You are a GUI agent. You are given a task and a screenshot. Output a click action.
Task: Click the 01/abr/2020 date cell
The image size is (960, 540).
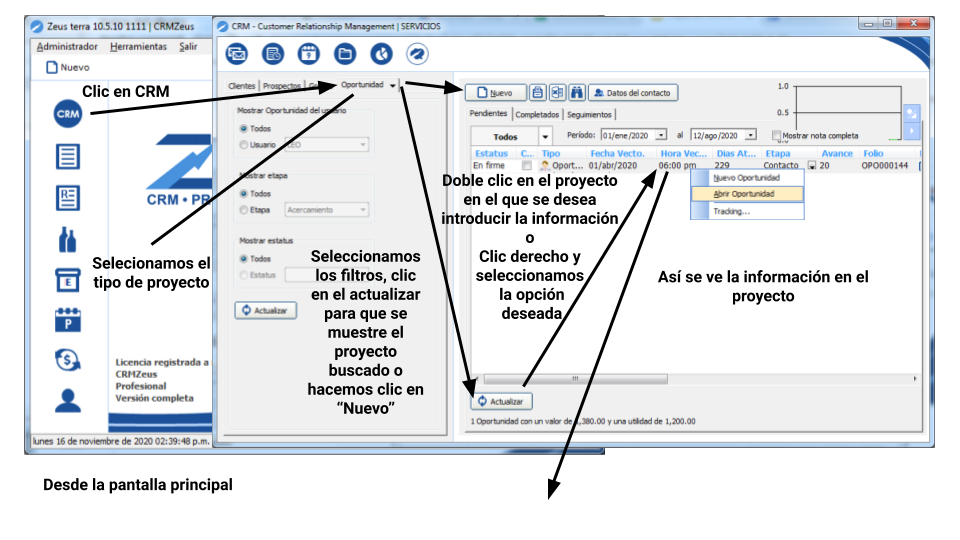click(613, 165)
